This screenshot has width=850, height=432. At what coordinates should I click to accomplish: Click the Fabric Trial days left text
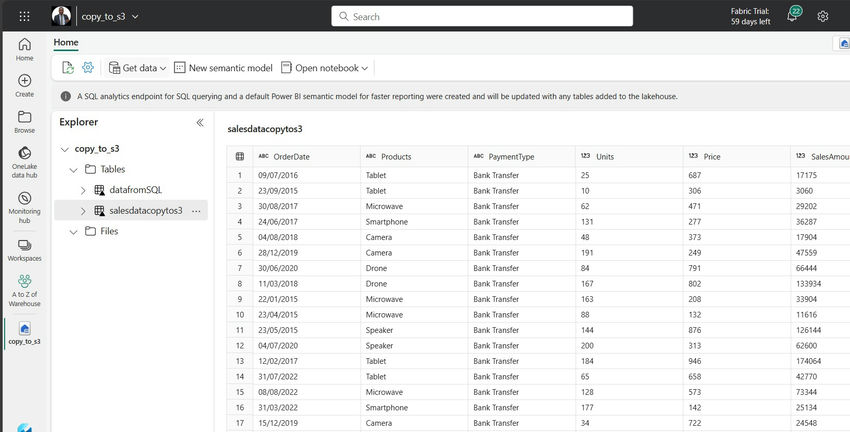click(x=750, y=16)
